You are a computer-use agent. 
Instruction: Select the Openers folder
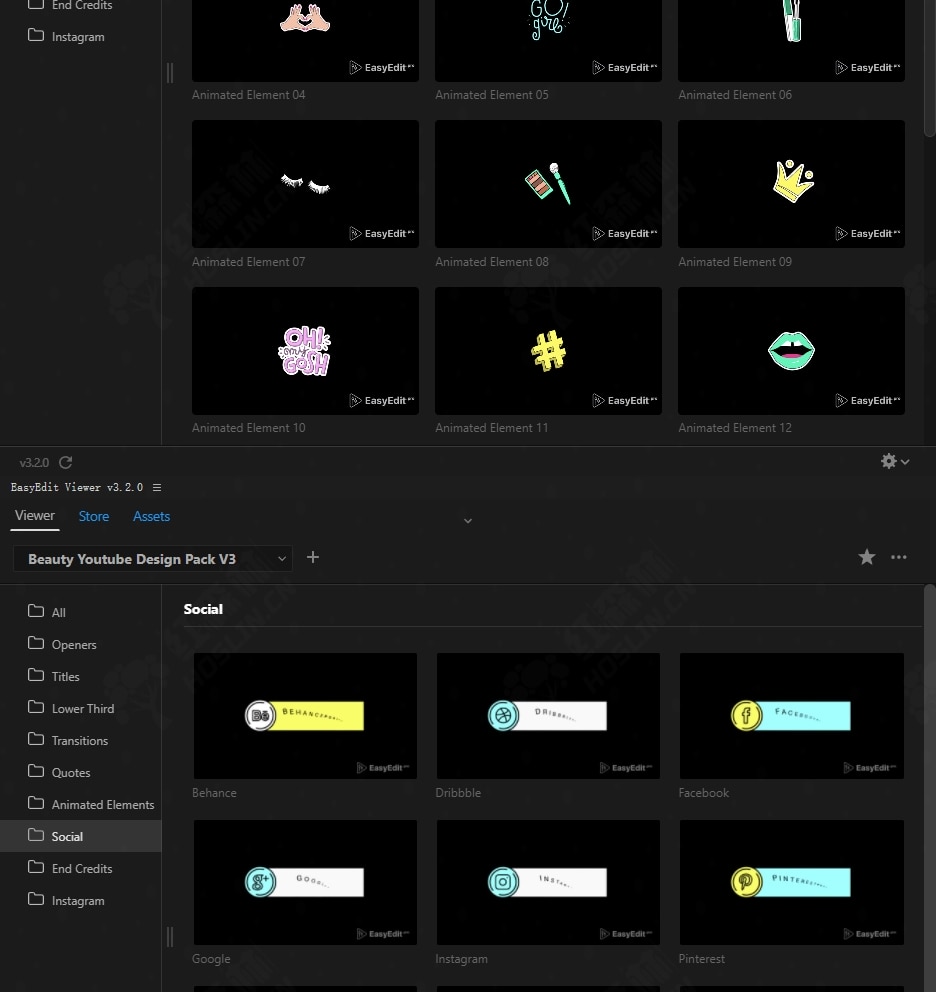(81, 644)
